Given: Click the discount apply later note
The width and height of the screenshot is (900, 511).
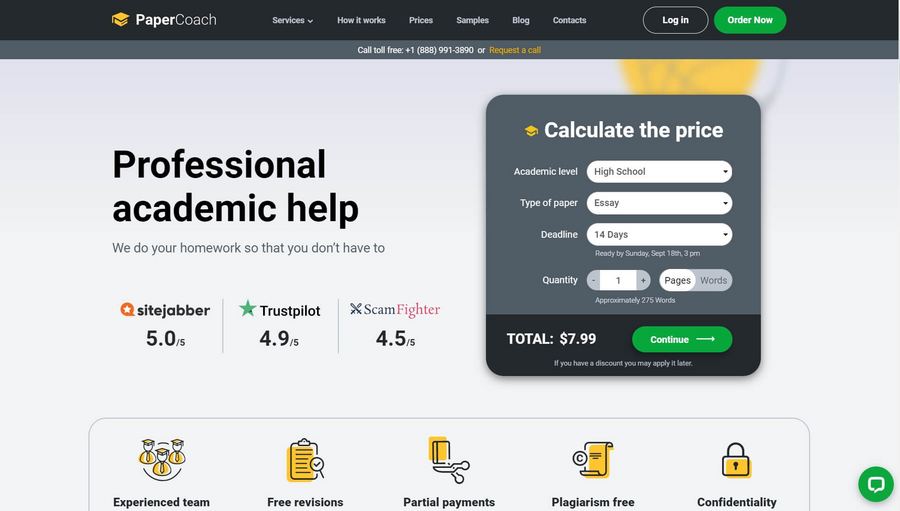Looking at the screenshot, I should (623, 363).
